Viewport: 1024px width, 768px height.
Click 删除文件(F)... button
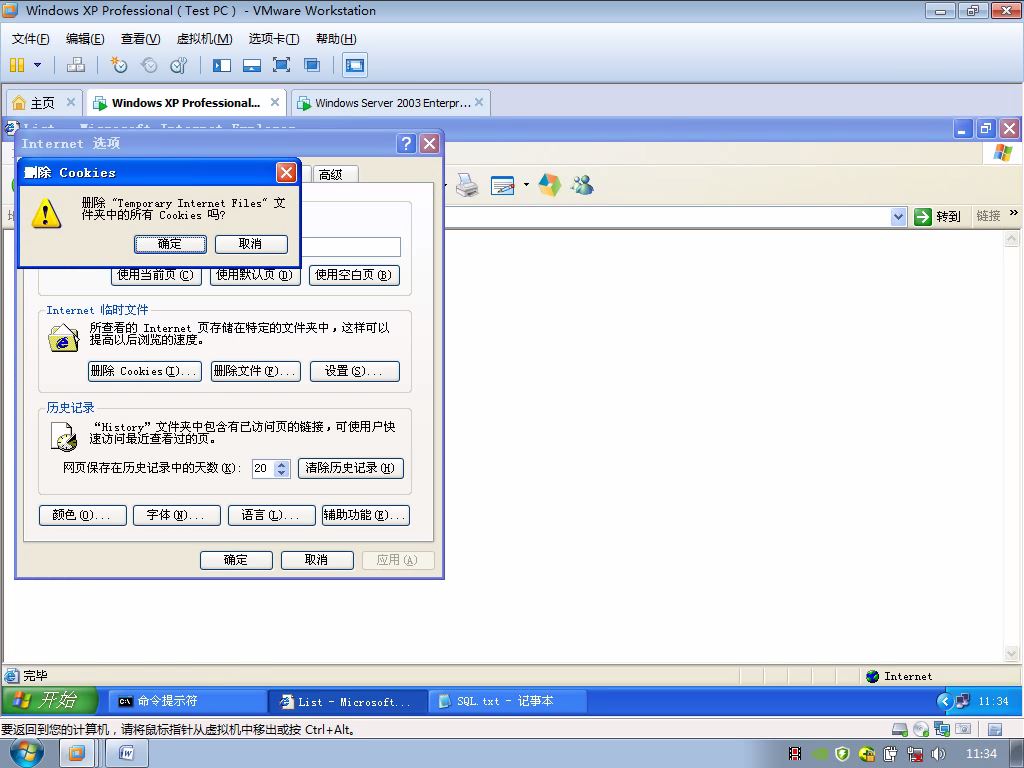coord(255,371)
